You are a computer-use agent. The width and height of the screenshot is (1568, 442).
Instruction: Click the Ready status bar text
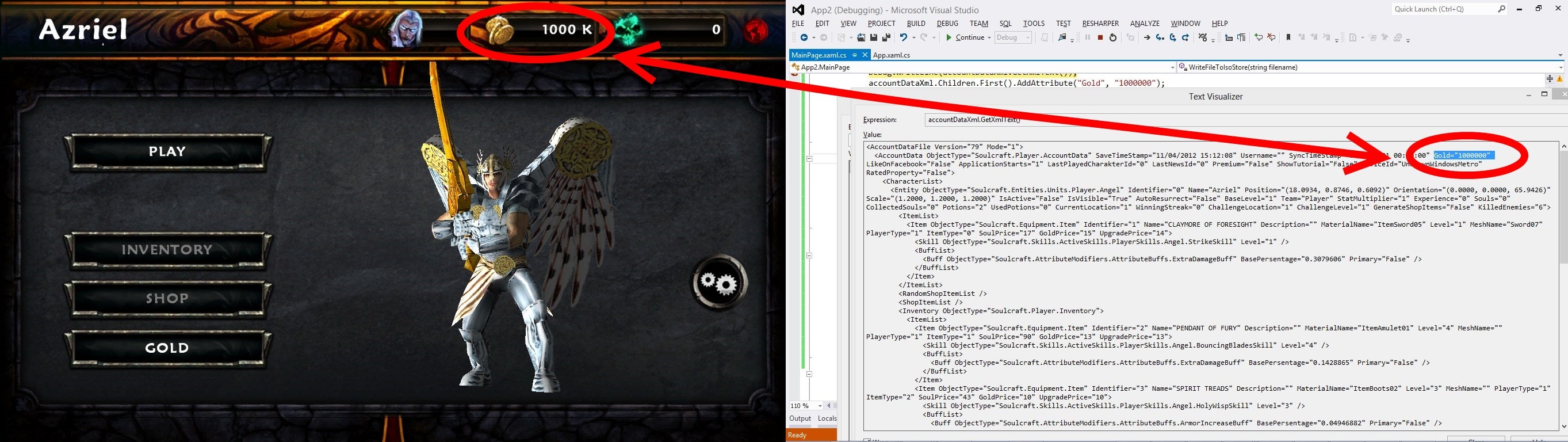[797, 435]
